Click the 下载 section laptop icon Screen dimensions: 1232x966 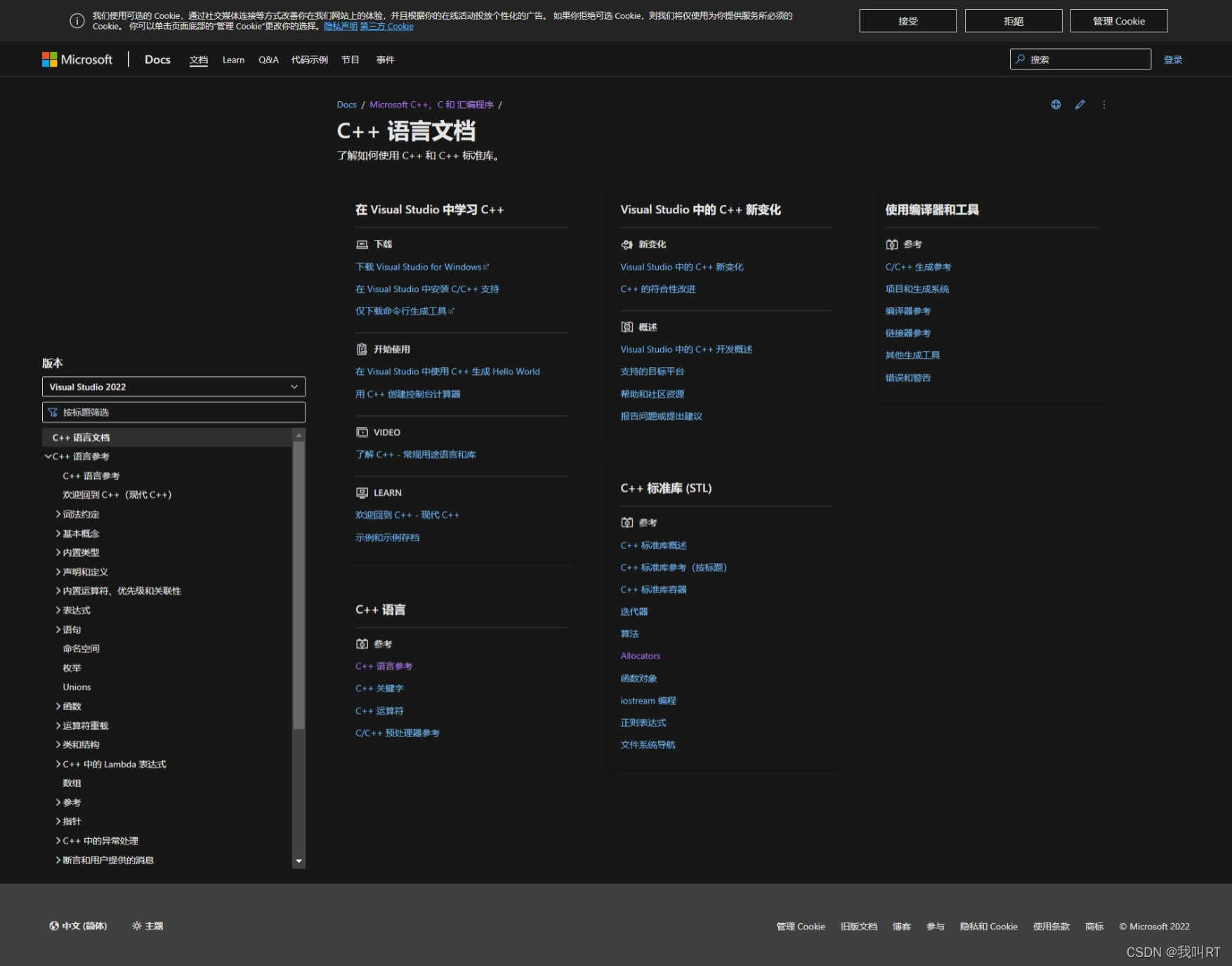click(x=362, y=244)
